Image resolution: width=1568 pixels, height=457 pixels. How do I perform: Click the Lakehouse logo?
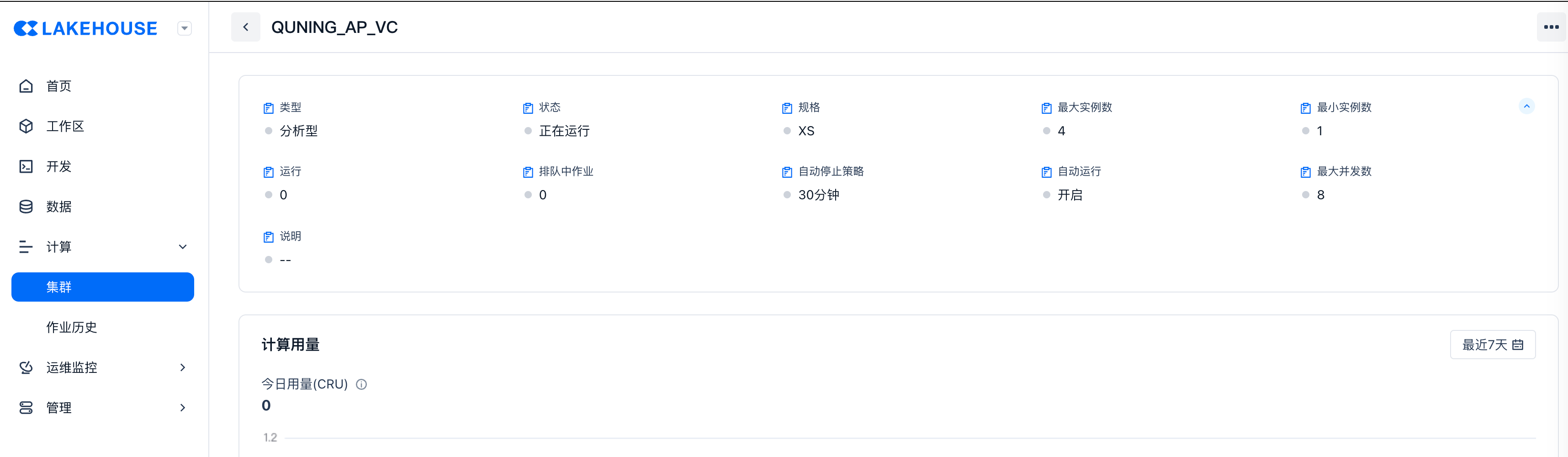coord(85,29)
